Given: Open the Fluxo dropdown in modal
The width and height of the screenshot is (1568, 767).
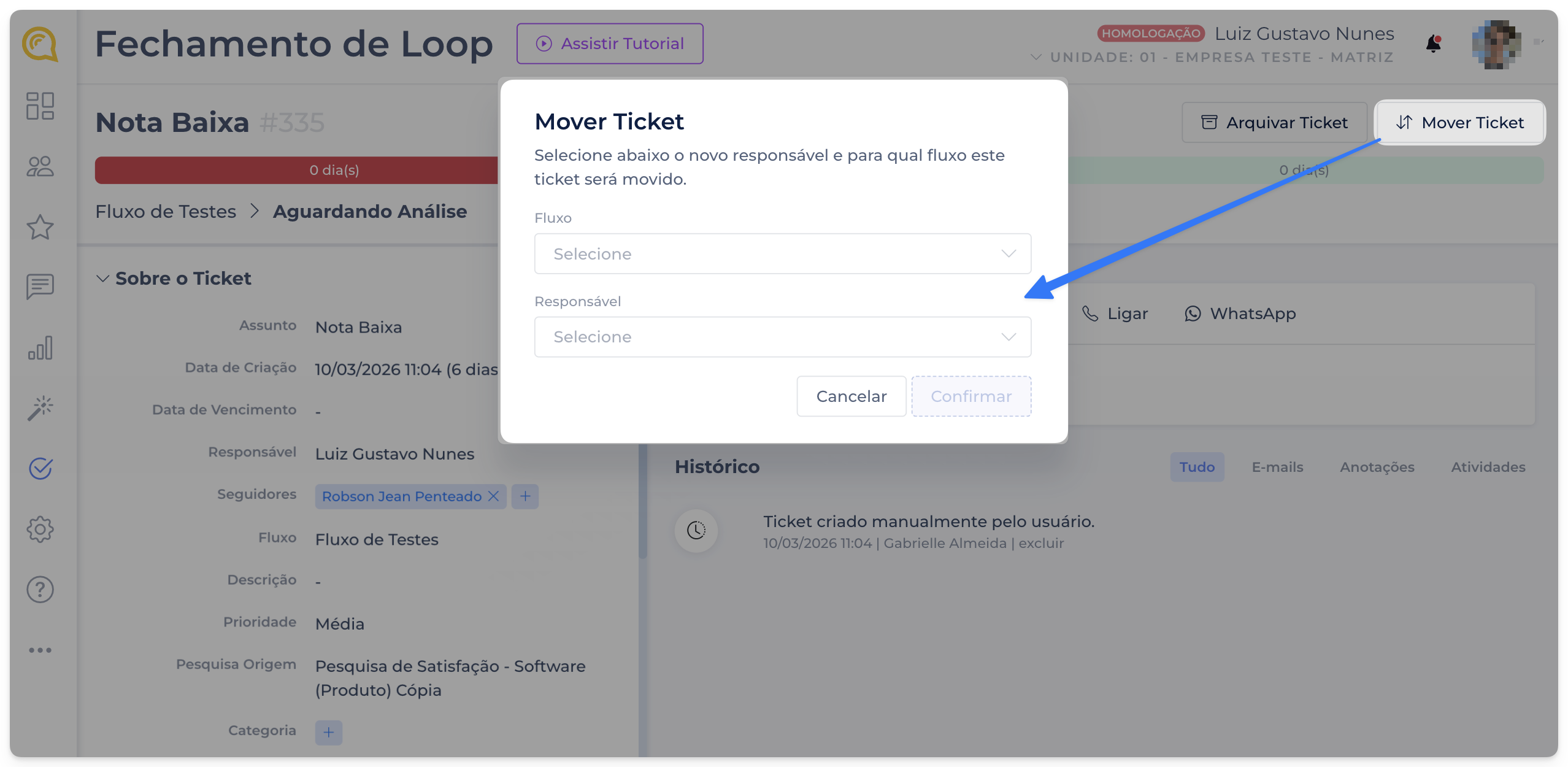Looking at the screenshot, I should pyautogui.click(x=782, y=253).
